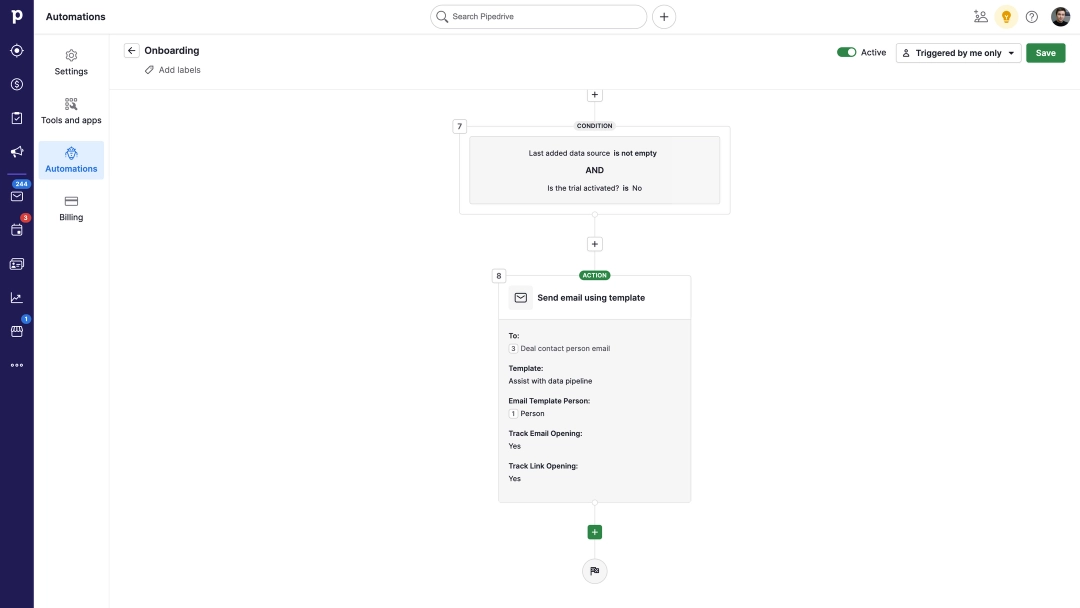Viewport: 1080px width, 608px height.
Task: Expand the more options ellipsis in sidebar
Action: pos(17,365)
